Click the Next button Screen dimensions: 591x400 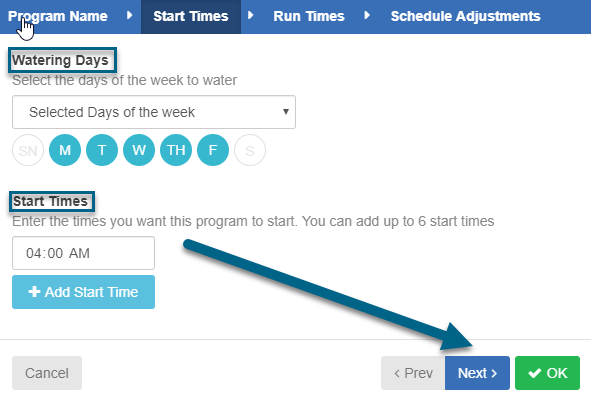(477, 373)
